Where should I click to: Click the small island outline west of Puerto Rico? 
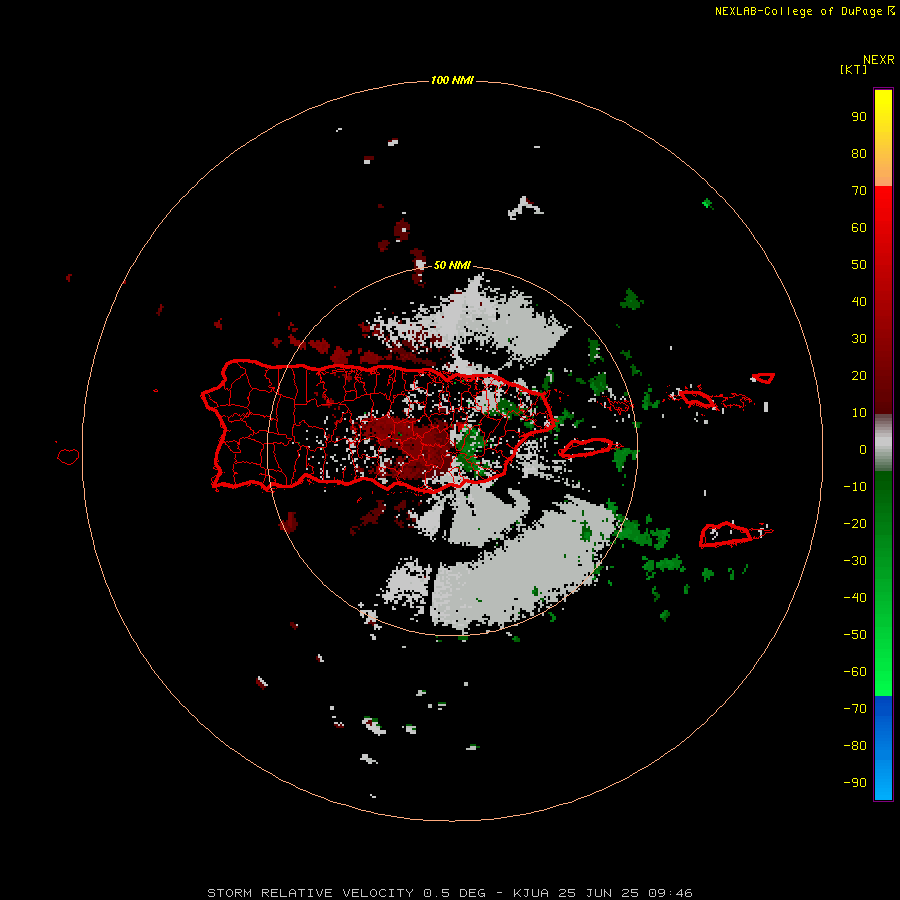[68, 456]
